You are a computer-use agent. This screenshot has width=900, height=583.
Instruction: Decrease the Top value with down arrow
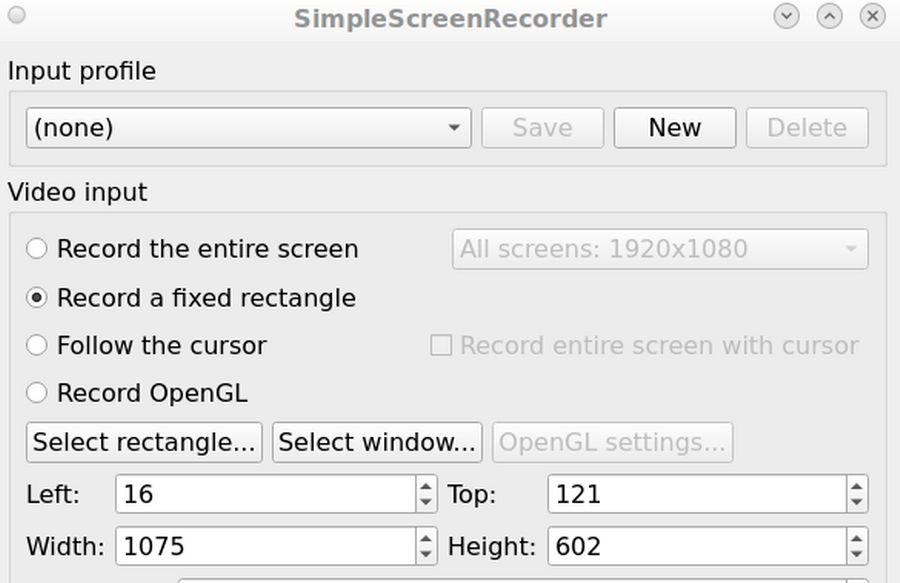pos(857,502)
